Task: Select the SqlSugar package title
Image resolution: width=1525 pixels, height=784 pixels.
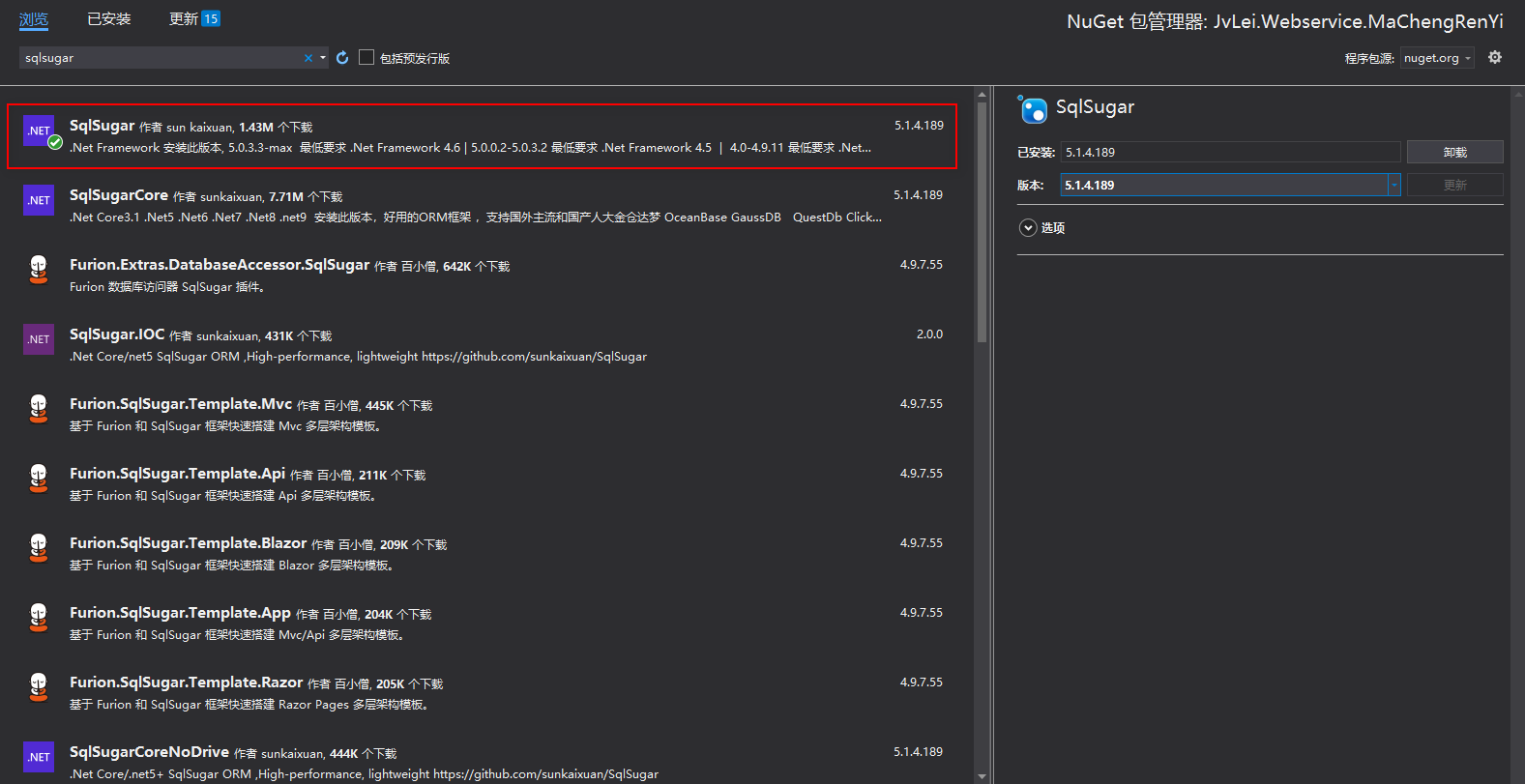Action: pos(103,126)
